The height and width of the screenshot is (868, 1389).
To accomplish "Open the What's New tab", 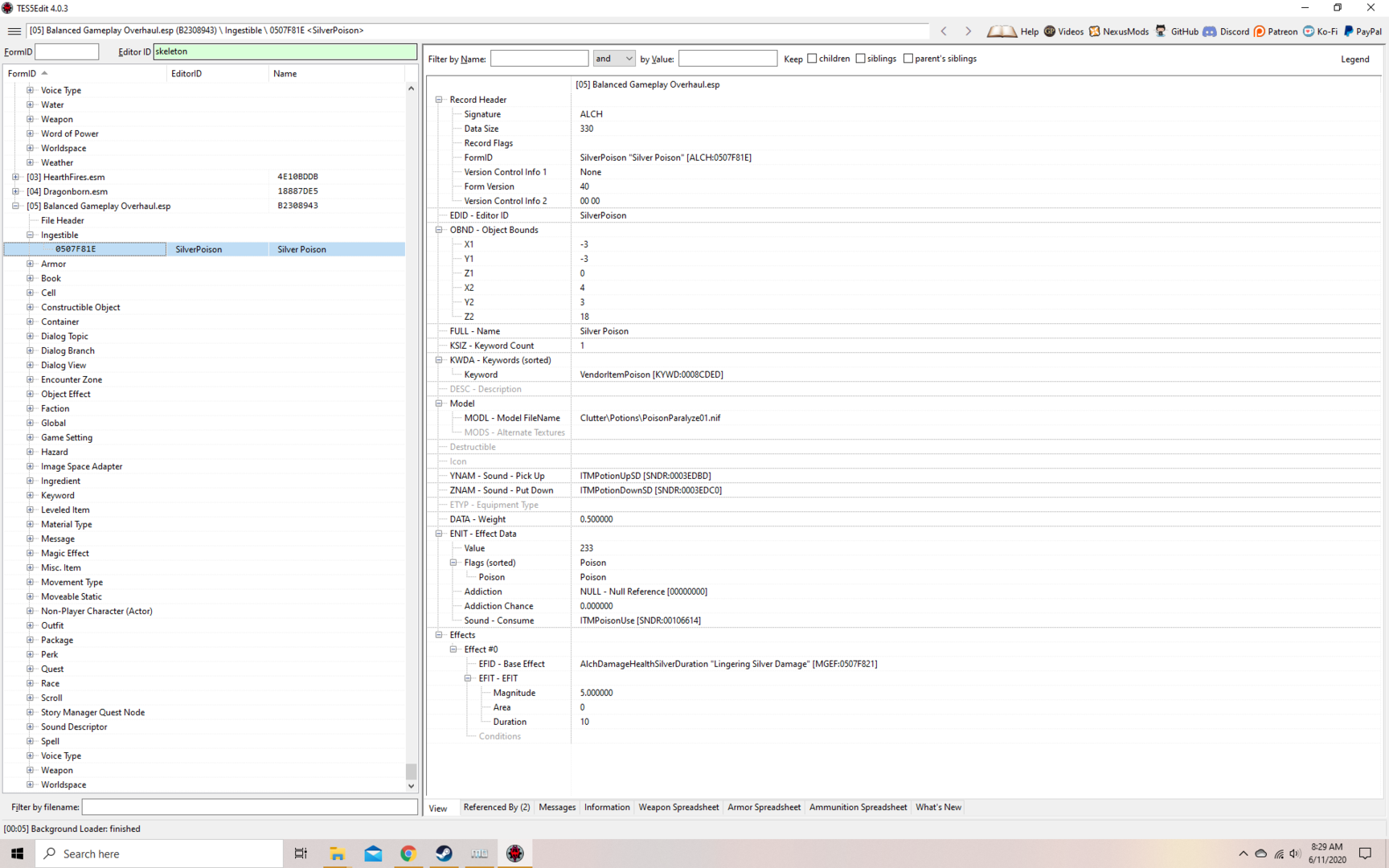I will 938,807.
